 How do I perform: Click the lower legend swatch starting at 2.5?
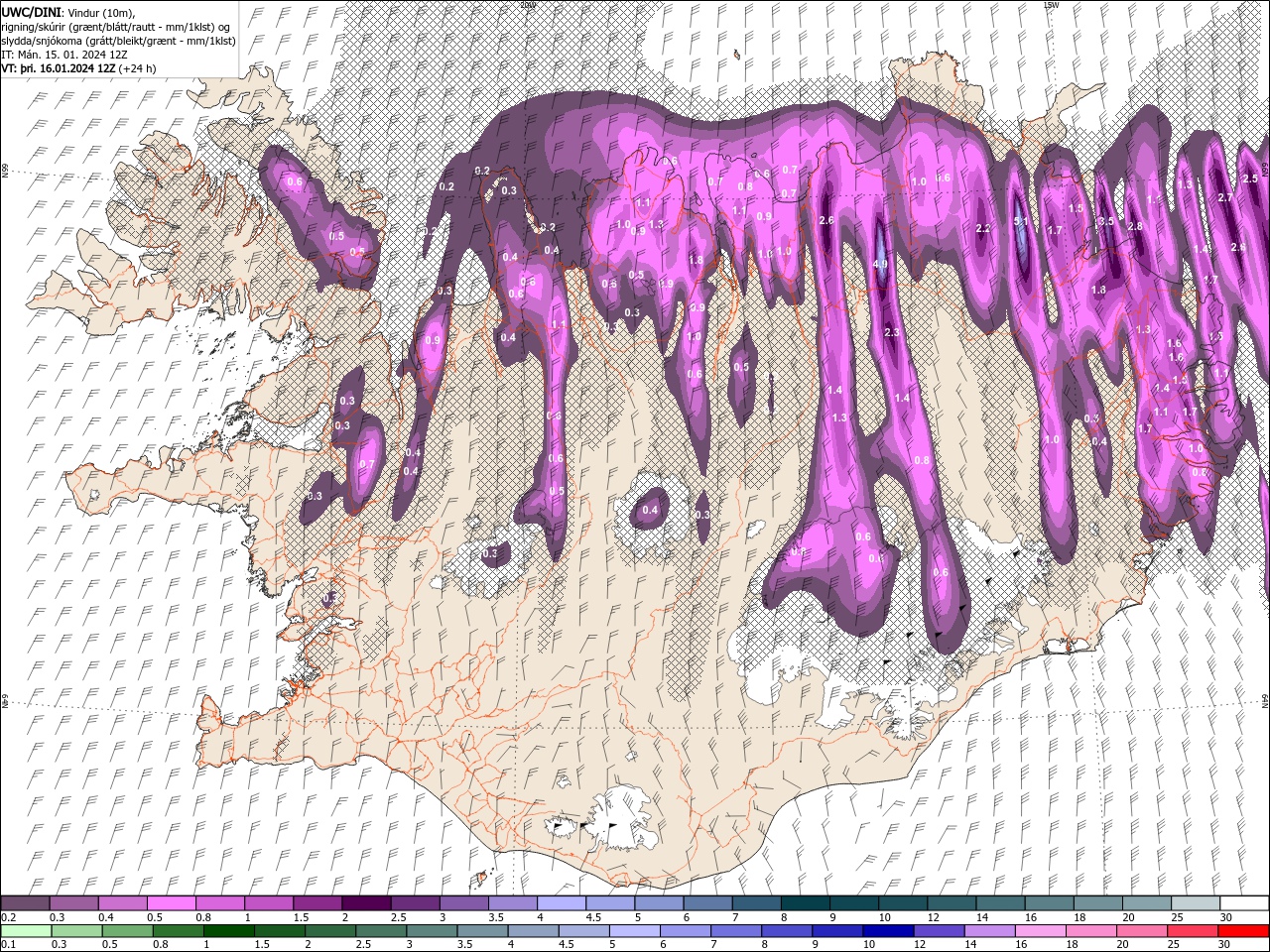click(380, 931)
